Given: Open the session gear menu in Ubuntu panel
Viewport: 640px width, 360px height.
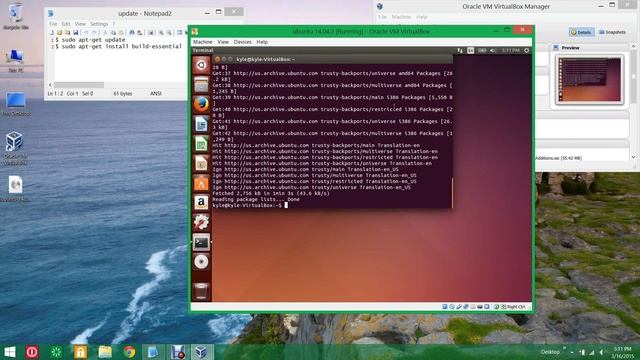Looking at the screenshot, I should [527, 50].
